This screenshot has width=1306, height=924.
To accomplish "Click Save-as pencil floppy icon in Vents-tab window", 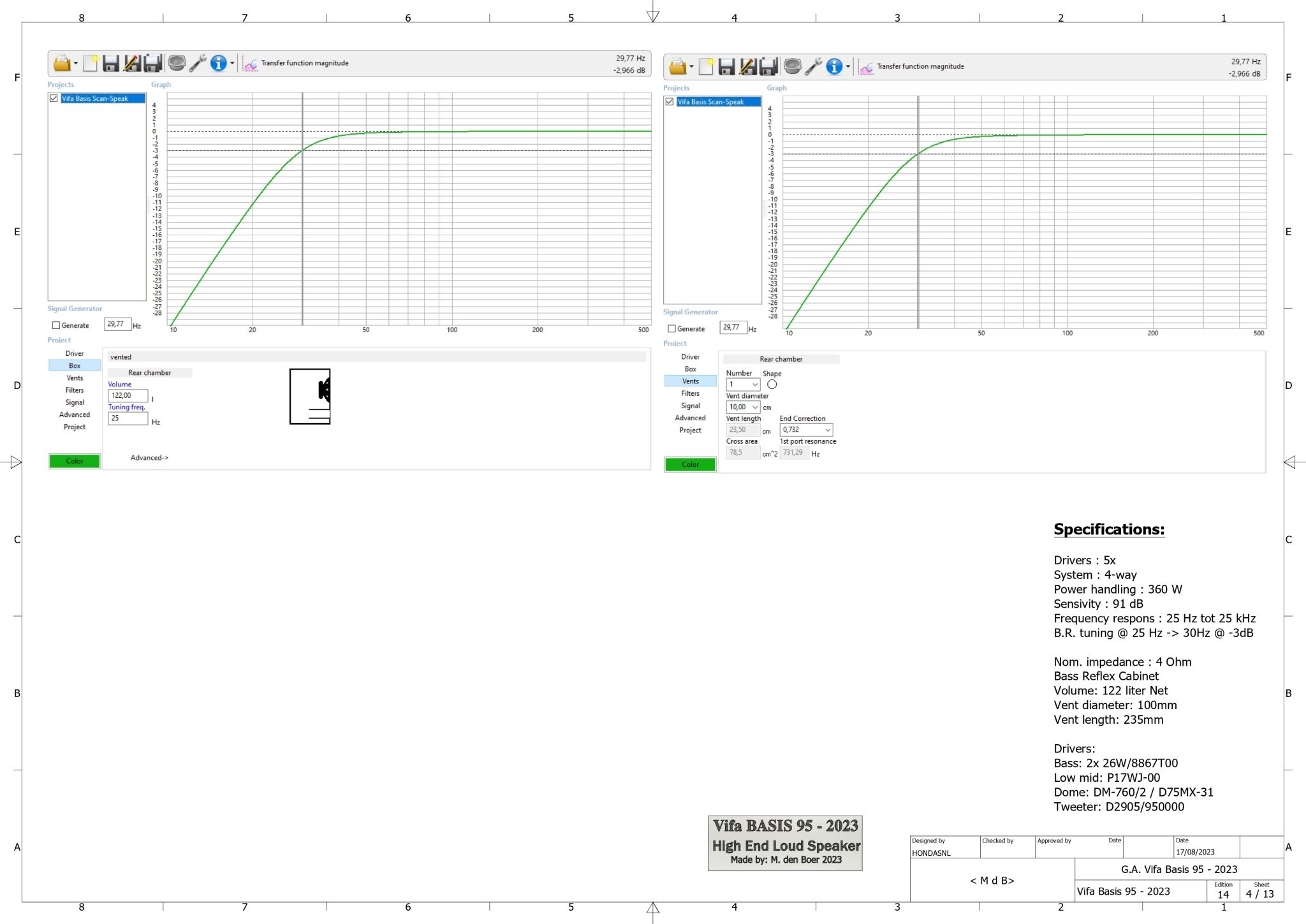I will tap(747, 66).
